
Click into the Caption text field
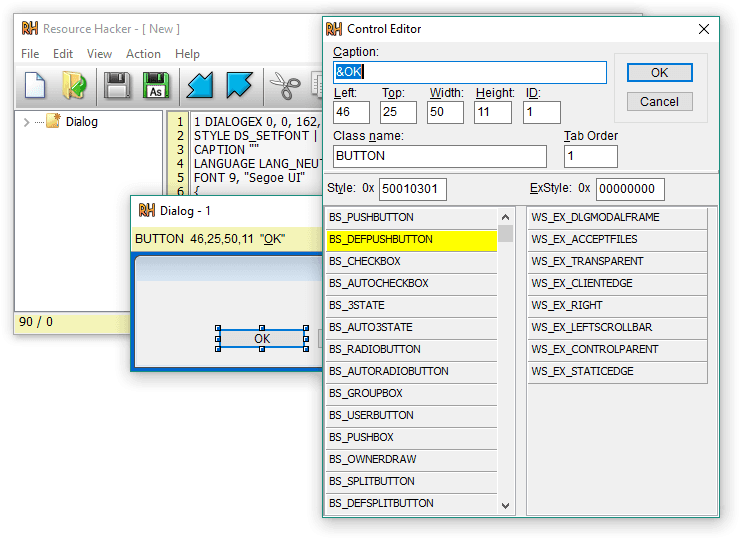click(x=469, y=73)
